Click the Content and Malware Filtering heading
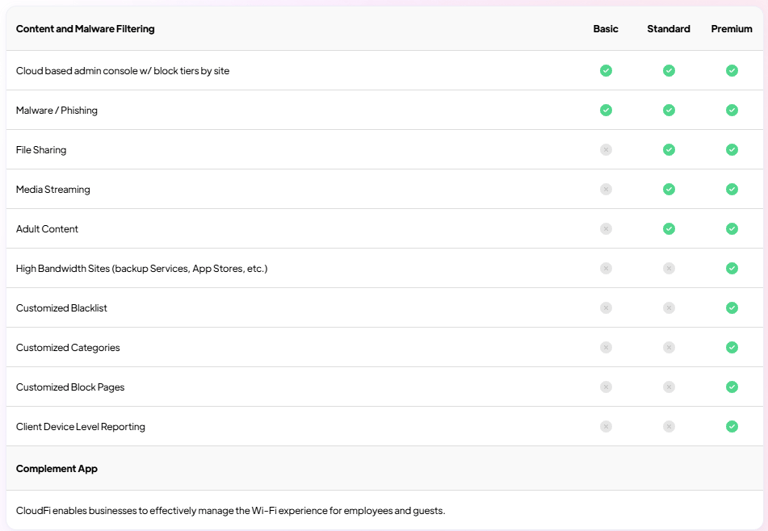Screen dimensions: 768x531 click(x=85, y=29)
